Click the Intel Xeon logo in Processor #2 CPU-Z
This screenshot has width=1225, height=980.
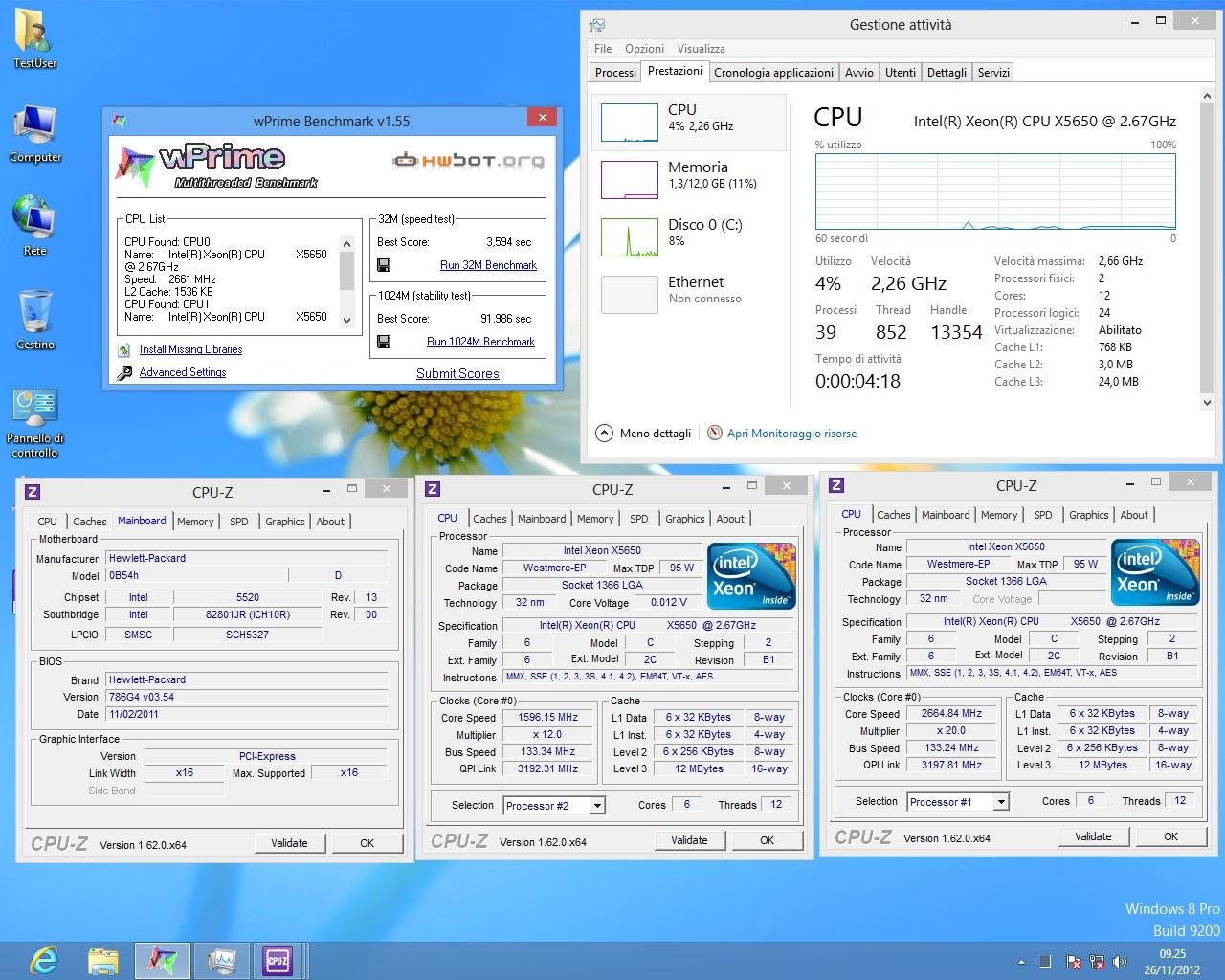[751, 576]
